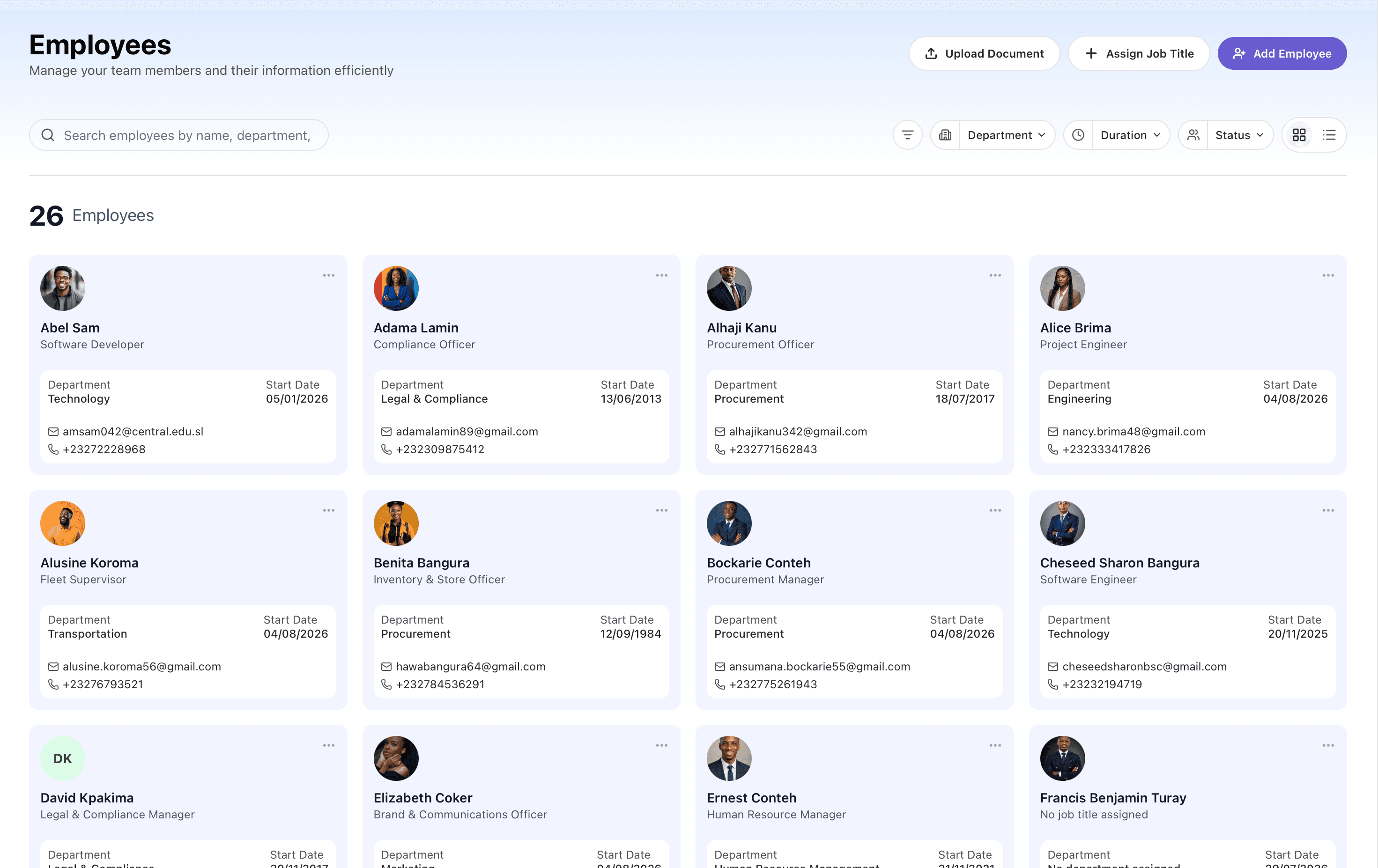This screenshot has width=1378, height=868.
Task: Open more options for Cheseed Sharon Bangura
Action: pos(1328,510)
